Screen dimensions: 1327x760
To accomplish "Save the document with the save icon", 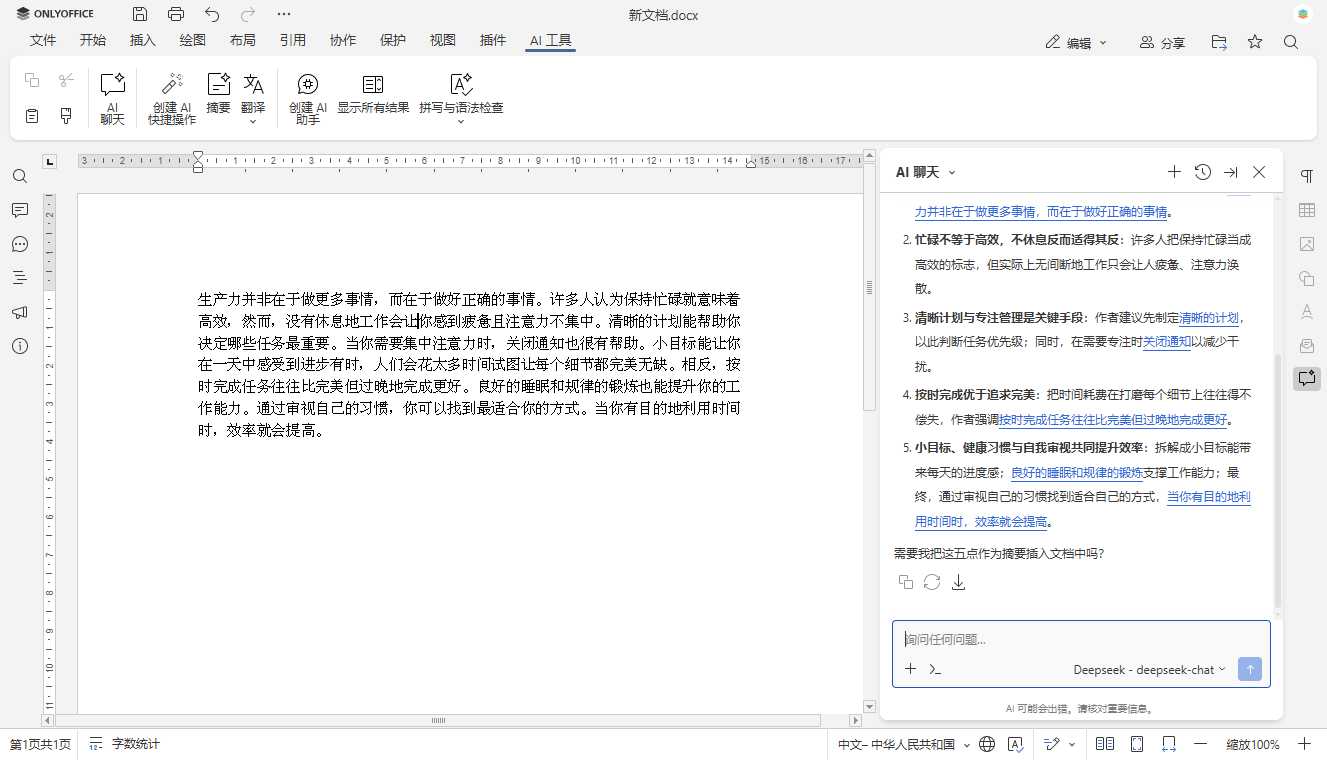I will (x=140, y=14).
